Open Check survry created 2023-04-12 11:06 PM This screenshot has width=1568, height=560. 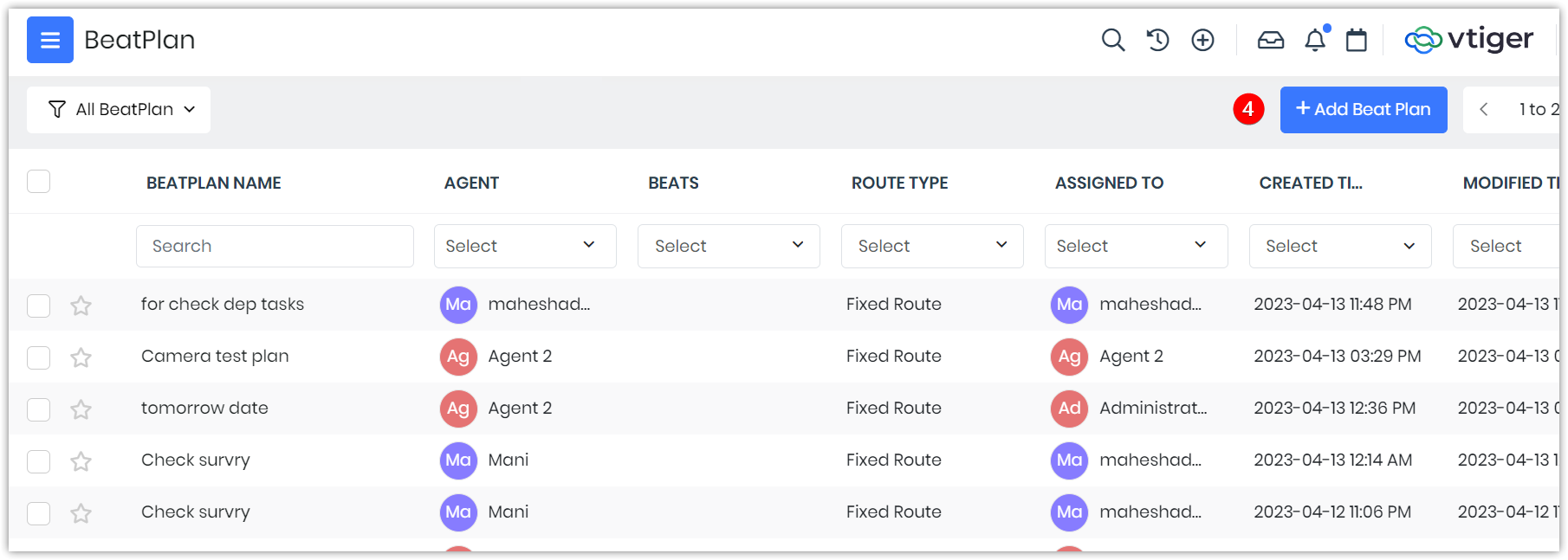196,512
